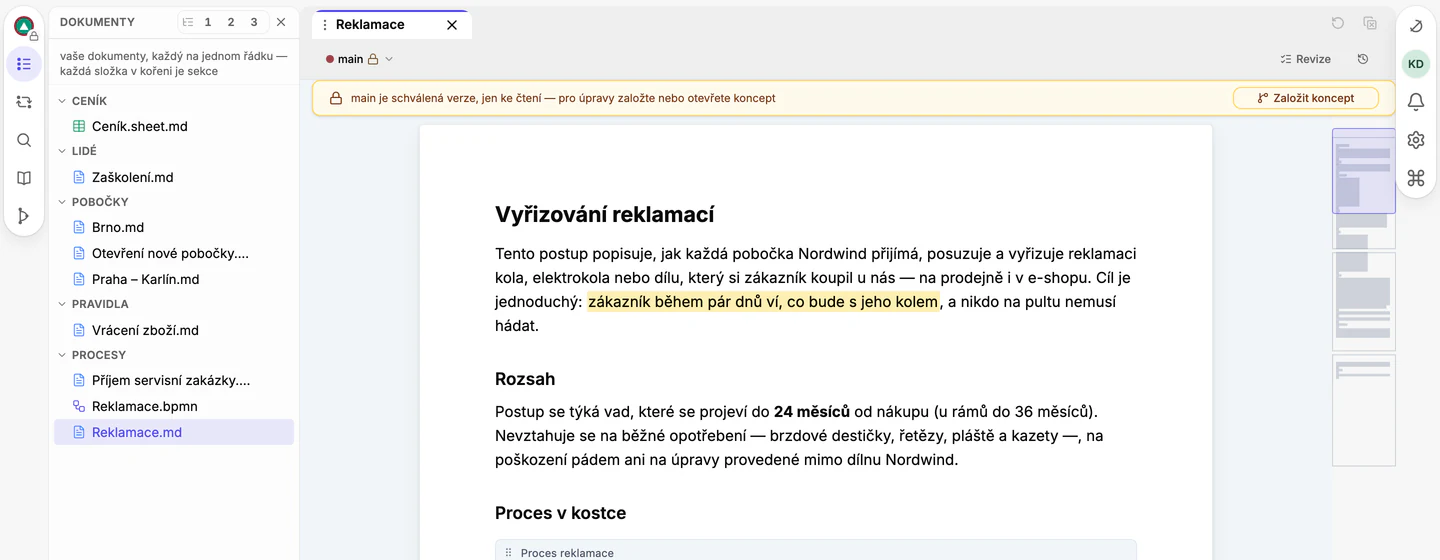This screenshot has height=560, width=1440.
Task: Collapse the PRAVIDLA section
Action: (62, 304)
